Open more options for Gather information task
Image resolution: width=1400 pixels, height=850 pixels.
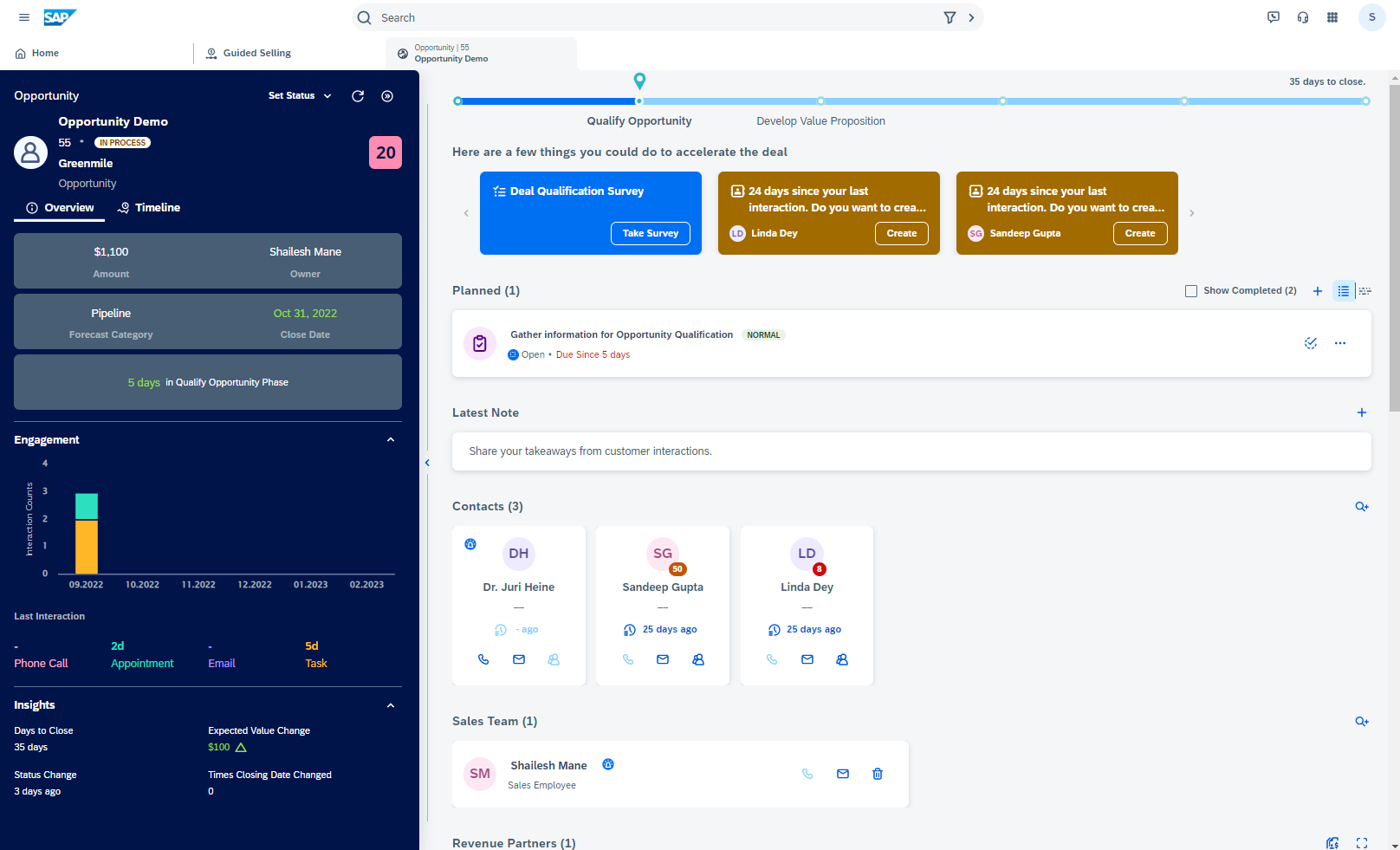tap(1340, 343)
